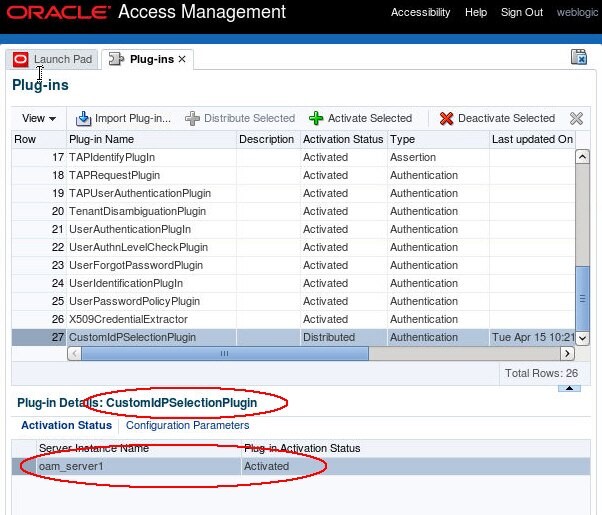Select the TAPIdentifyPlugIn row
Screen dimensions: 602x515
293,157
